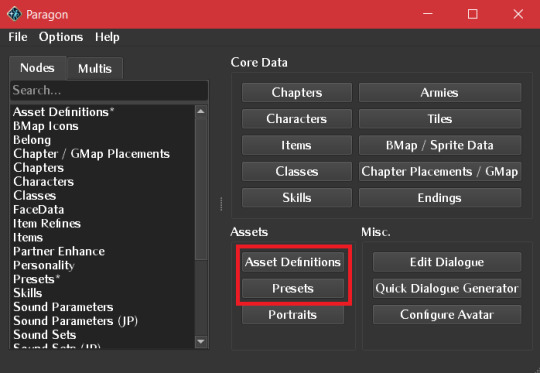Switch to the Multis tab
The width and height of the screenshot is (540, 373).
point(95,69)
